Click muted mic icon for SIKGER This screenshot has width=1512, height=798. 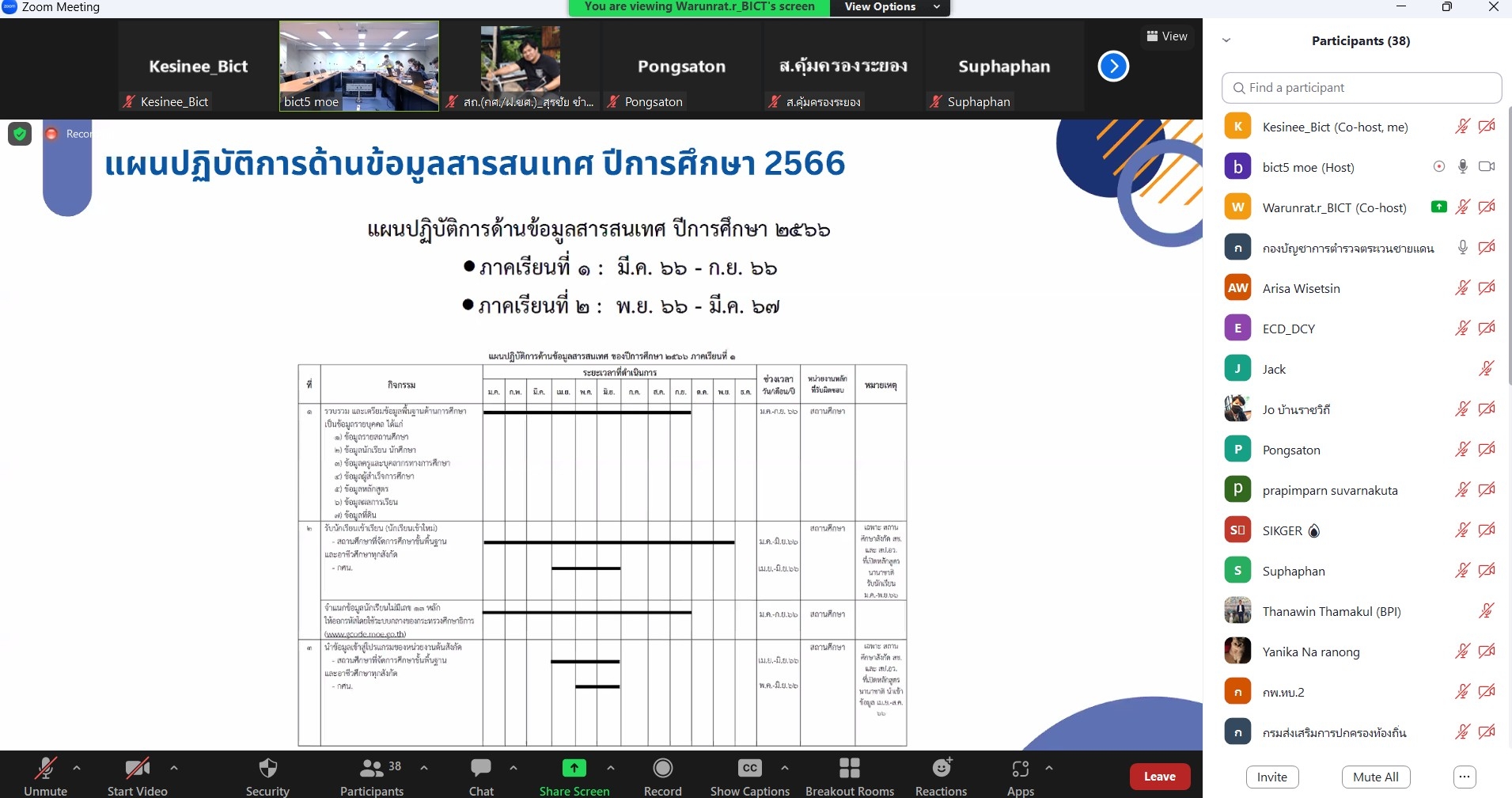[x=1462, y=530]
